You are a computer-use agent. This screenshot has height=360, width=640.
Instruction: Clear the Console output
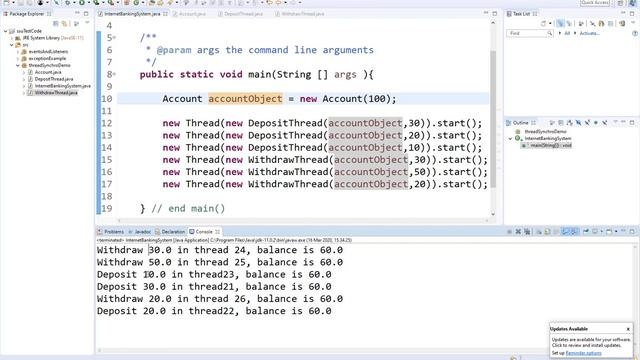pyautogui.click(x=539, y=232)
